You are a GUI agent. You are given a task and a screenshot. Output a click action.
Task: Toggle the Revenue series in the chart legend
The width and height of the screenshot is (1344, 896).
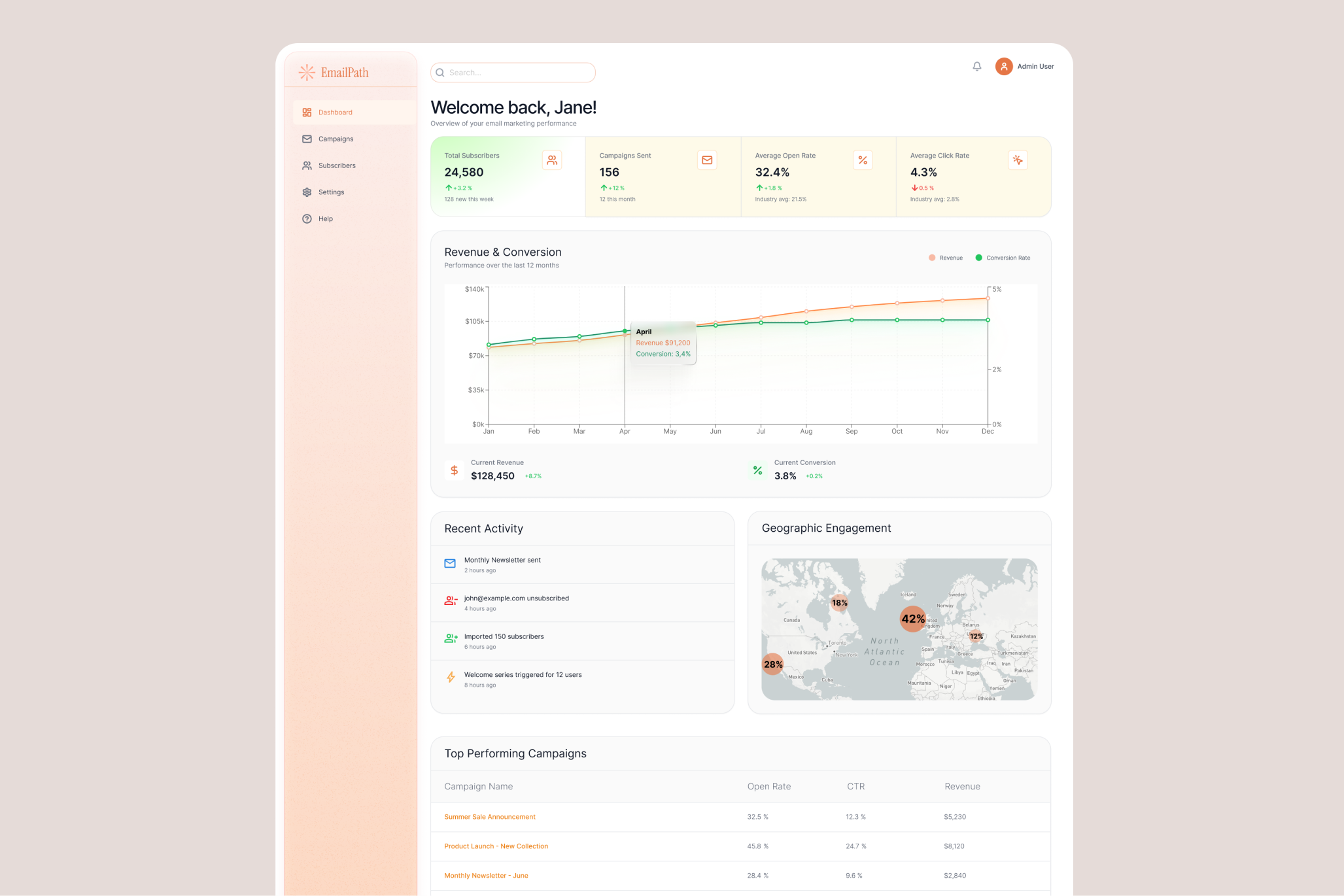(x=945, y=258)
